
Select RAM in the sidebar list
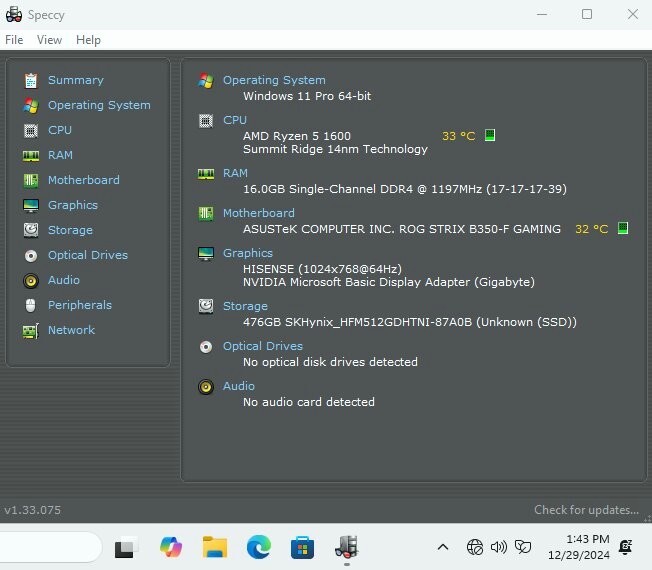pyautogui.click(x=60, y=155)
